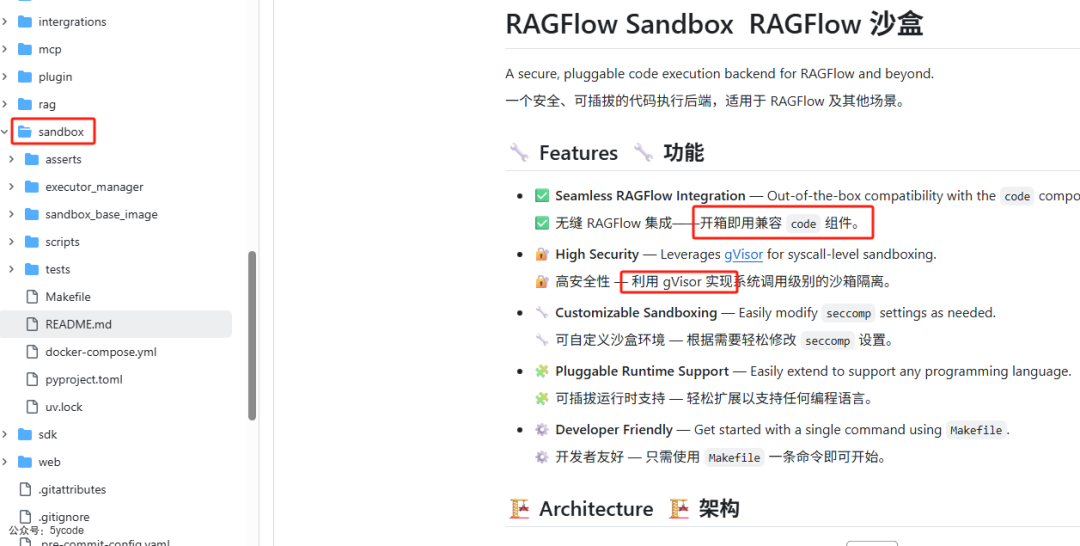Select the sandbox folder name
This screenshot has height=546, width=1080.
pos(61,132)
